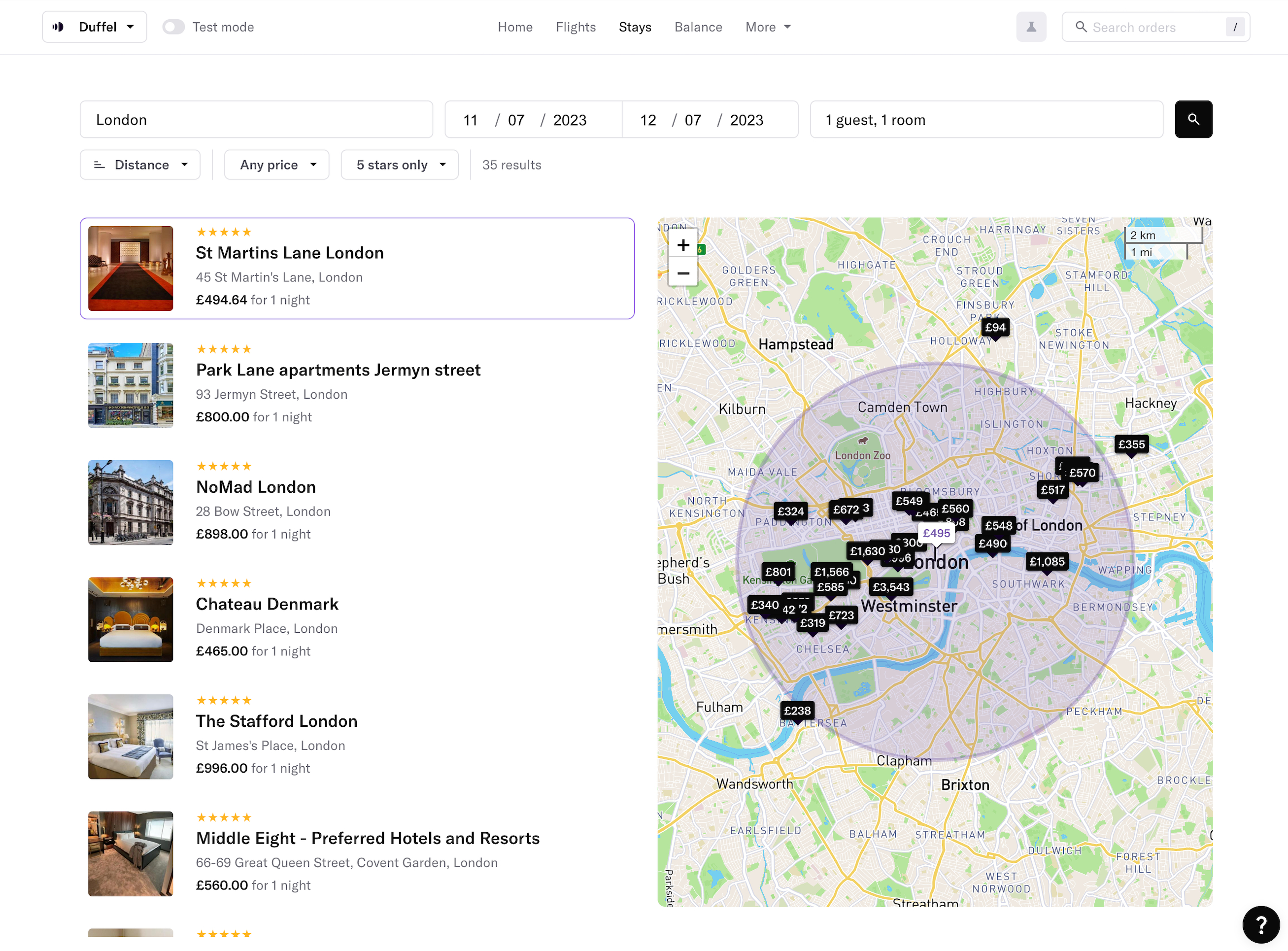Open the Distance sort dropdown
1288x951 pixels.
(x=140, y=165)
